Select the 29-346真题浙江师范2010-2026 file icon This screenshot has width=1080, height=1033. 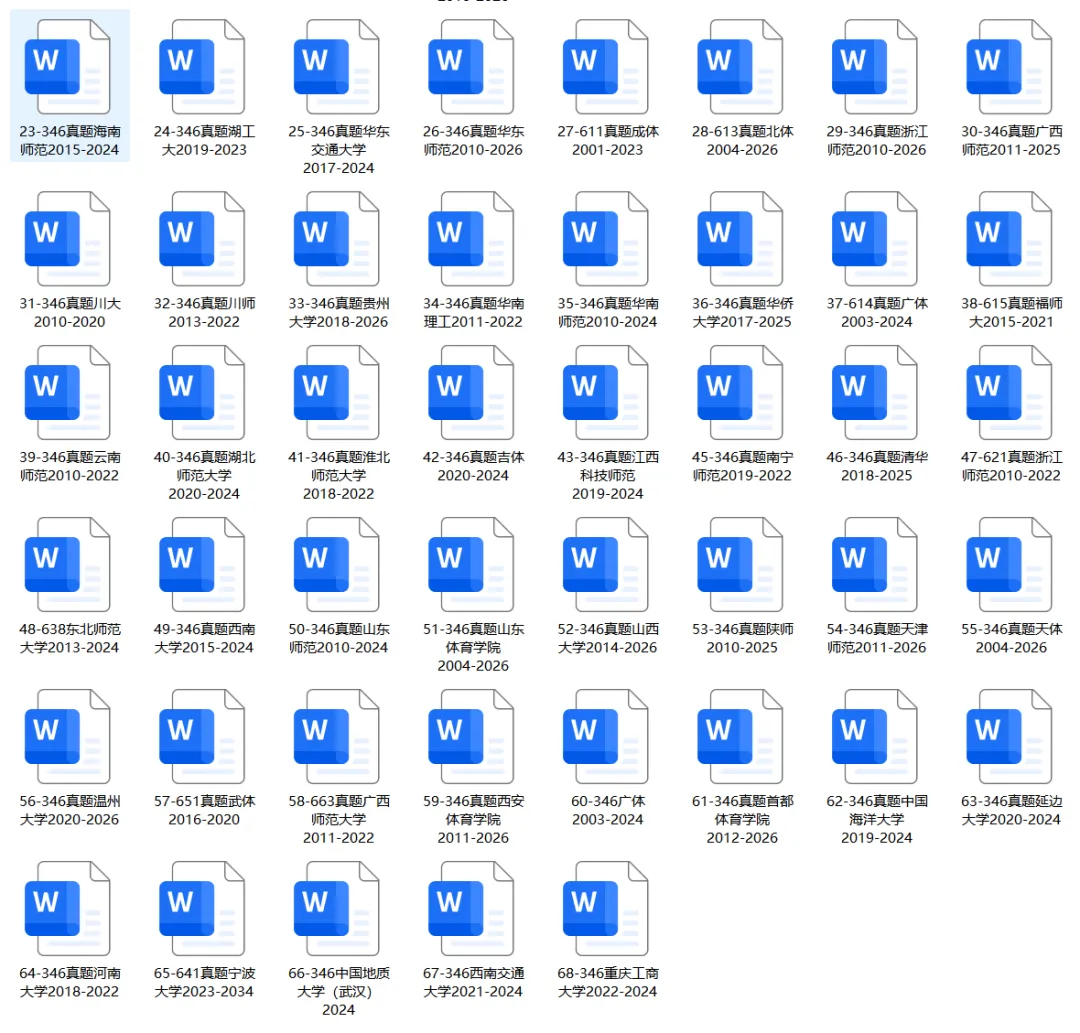pos(875,67)
